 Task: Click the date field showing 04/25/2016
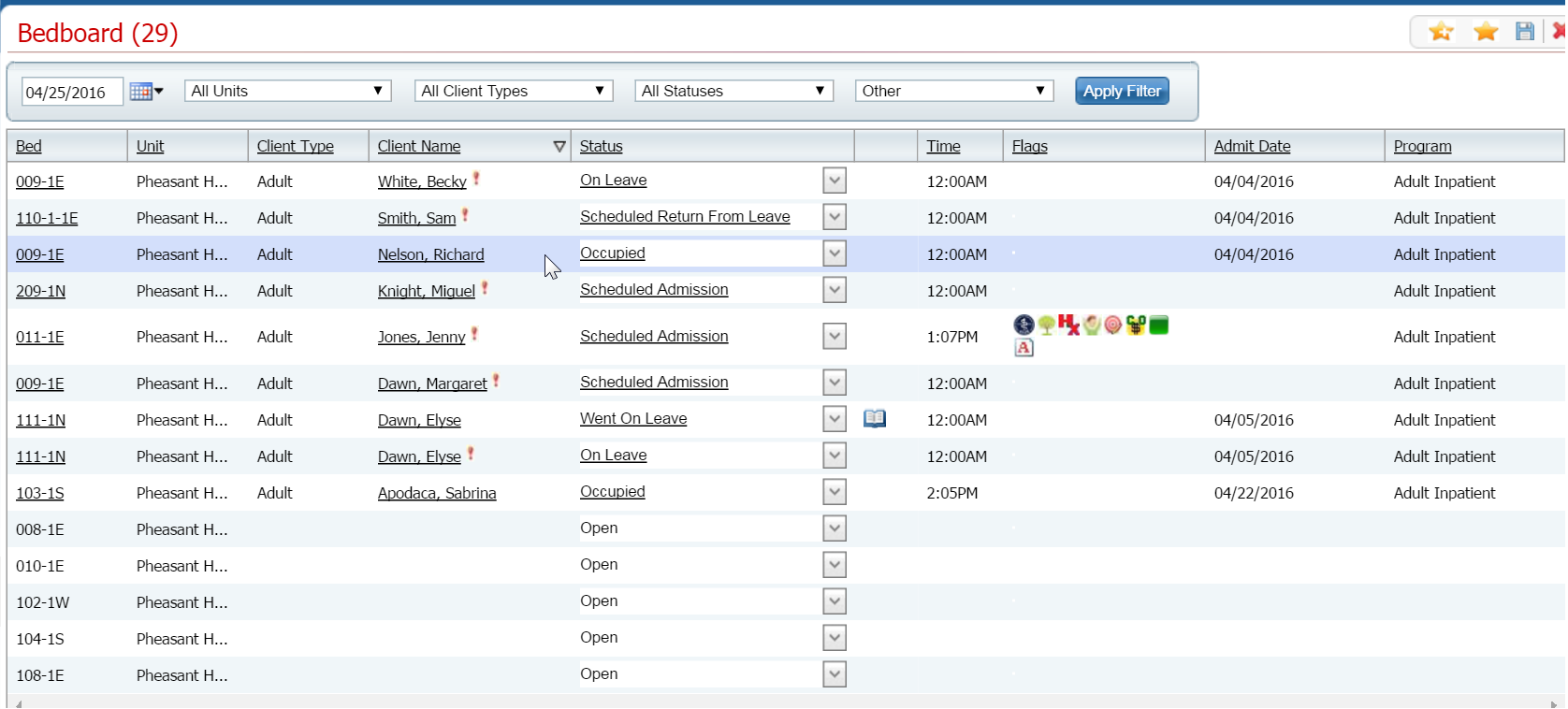coord(71,92)
